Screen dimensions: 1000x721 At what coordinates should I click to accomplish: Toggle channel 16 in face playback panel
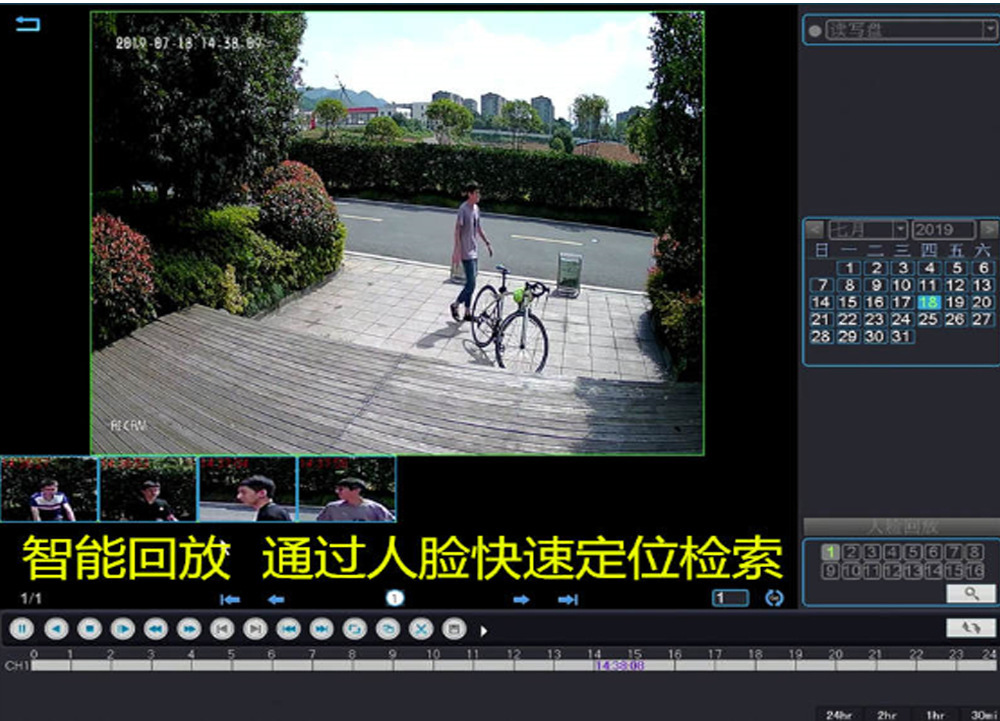pos(974,571)
